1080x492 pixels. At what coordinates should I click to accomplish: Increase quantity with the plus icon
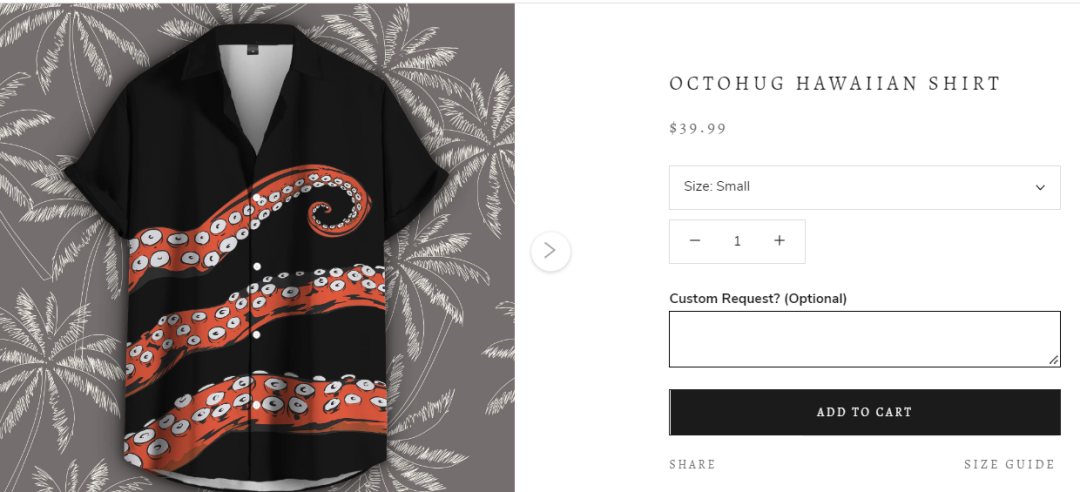pyautogui.click(x=779, y=241)
